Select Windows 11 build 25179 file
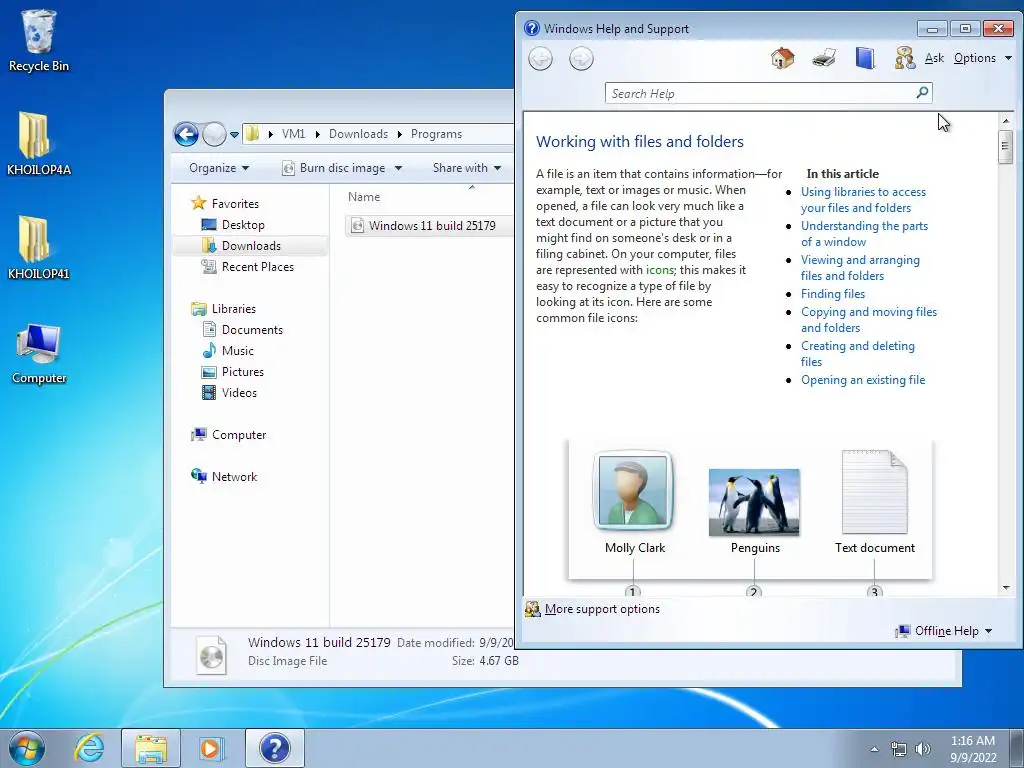Viewport: 1024px width, 768px height. pos(431,225)
